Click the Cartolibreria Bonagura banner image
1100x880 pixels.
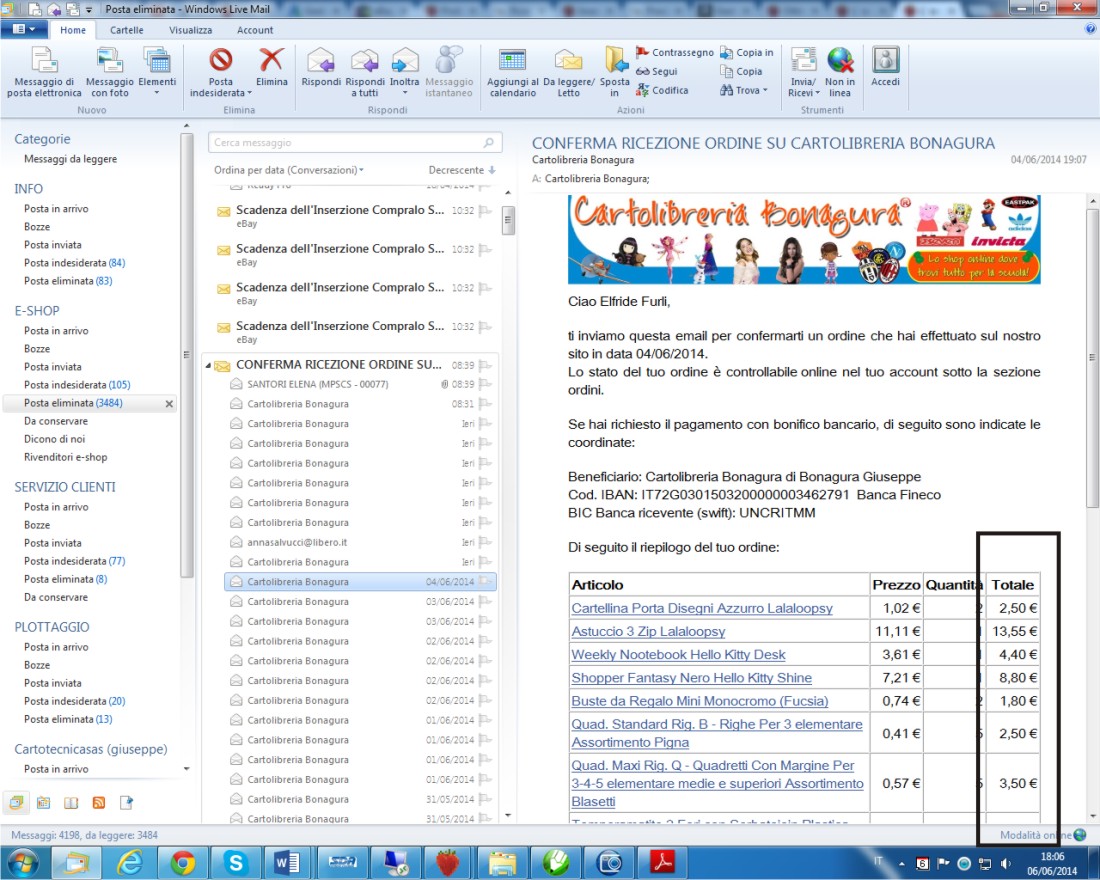[x=804, y=240]
